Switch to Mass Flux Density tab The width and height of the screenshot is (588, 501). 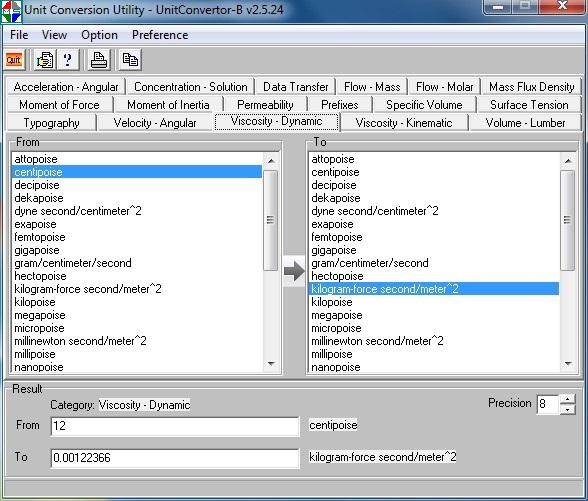click(x=531, y=87)
